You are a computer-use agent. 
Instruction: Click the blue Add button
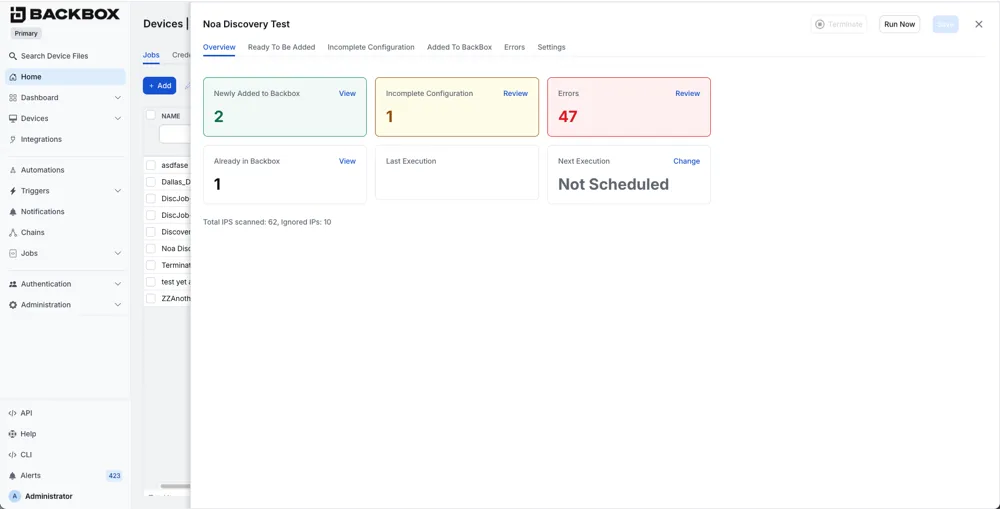click(159, 85)
